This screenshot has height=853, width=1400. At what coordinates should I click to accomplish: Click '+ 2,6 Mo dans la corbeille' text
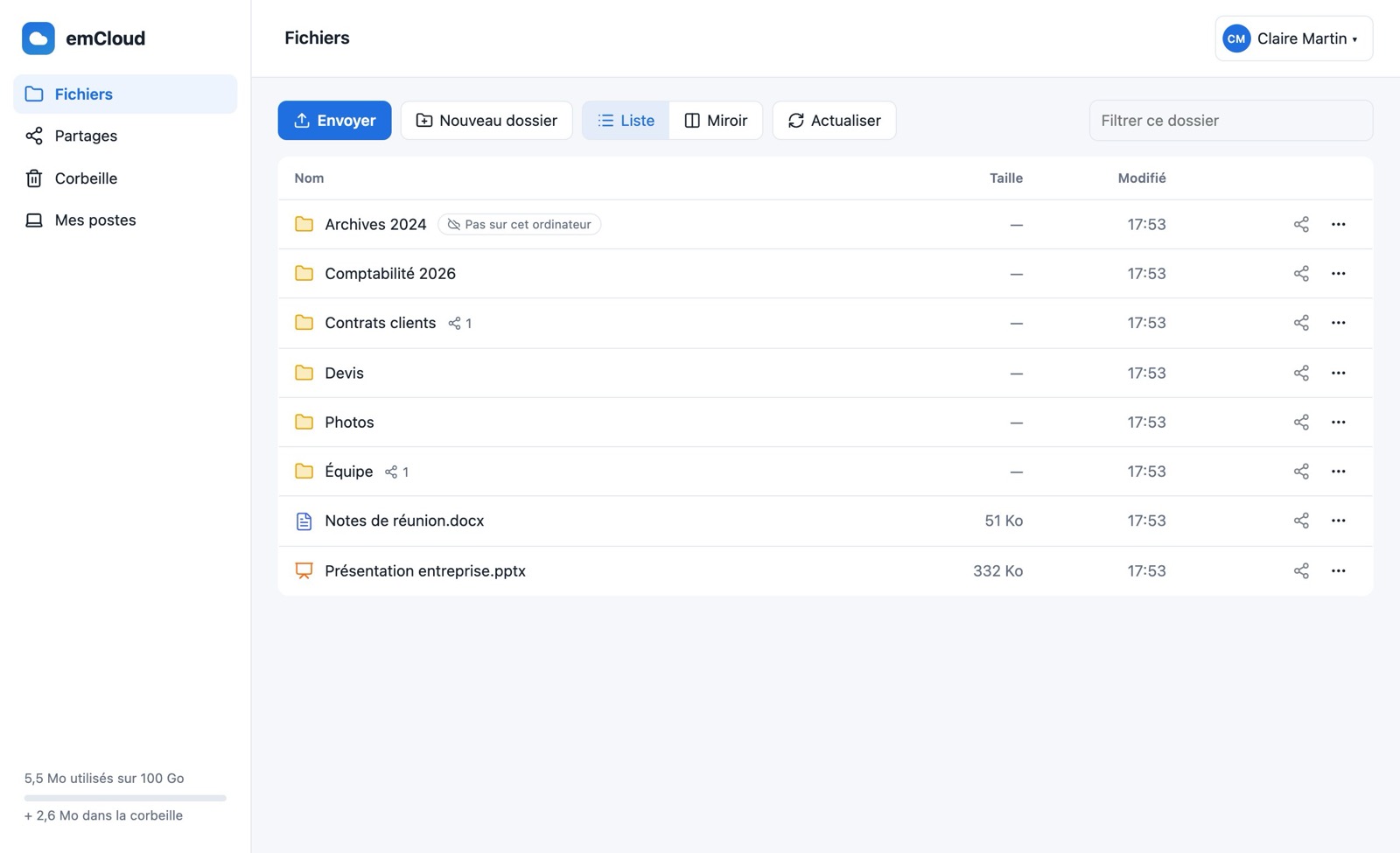click(103, 815)
